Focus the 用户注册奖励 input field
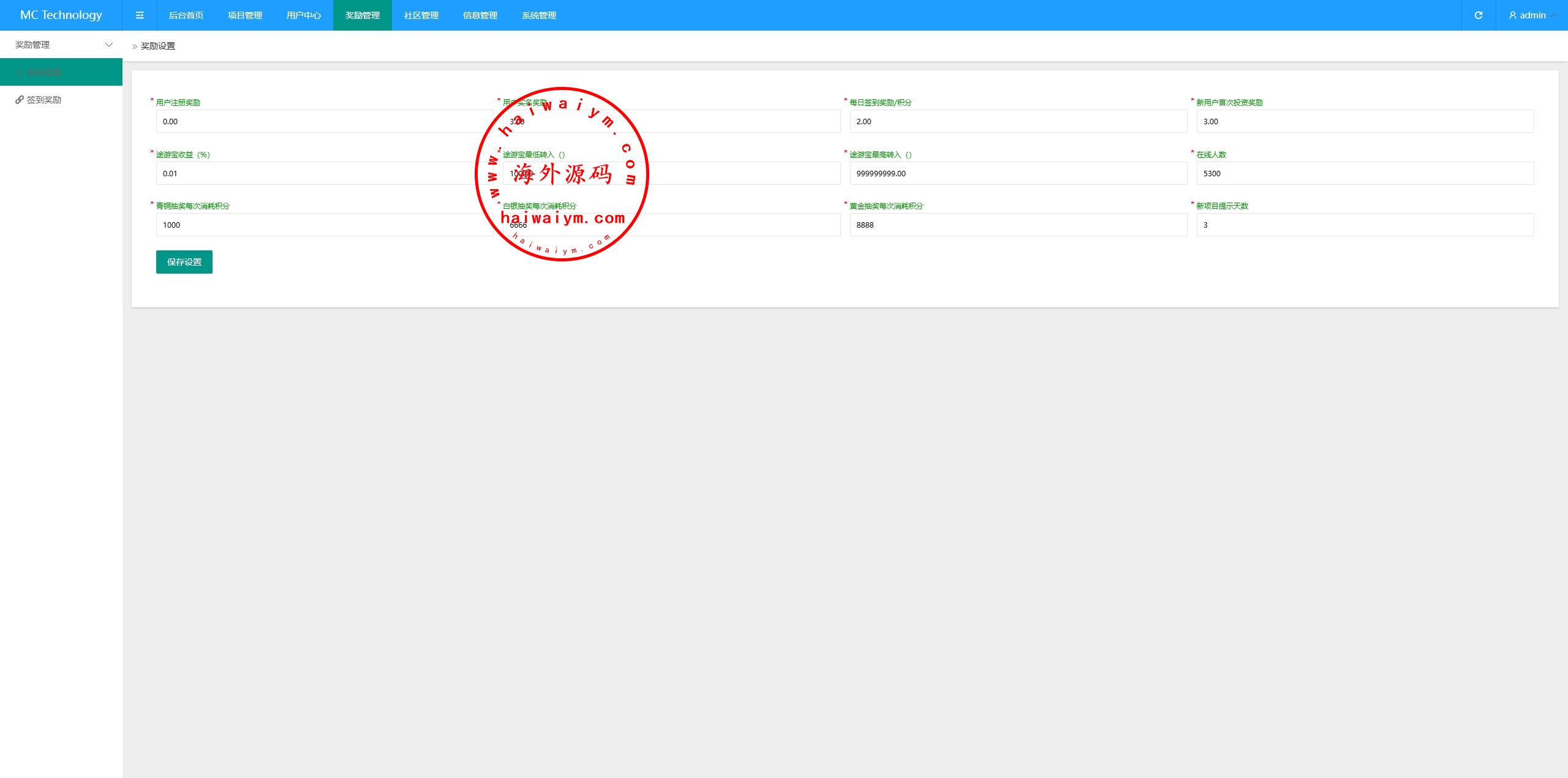 pos(324,122)
